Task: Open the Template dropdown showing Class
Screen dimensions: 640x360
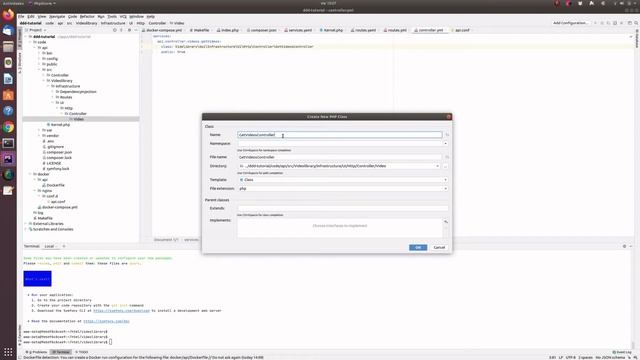Action: (x=343, y=180)
